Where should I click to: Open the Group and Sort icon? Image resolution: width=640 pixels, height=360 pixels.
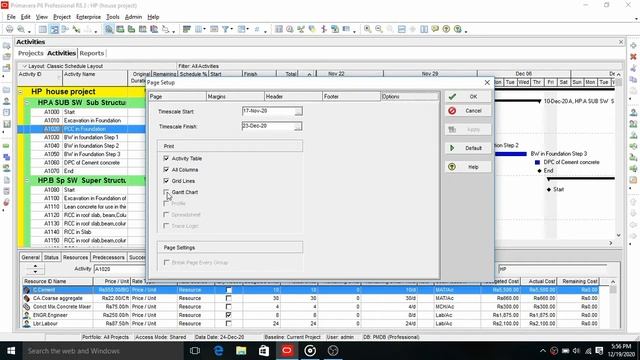tap(242, 29)
